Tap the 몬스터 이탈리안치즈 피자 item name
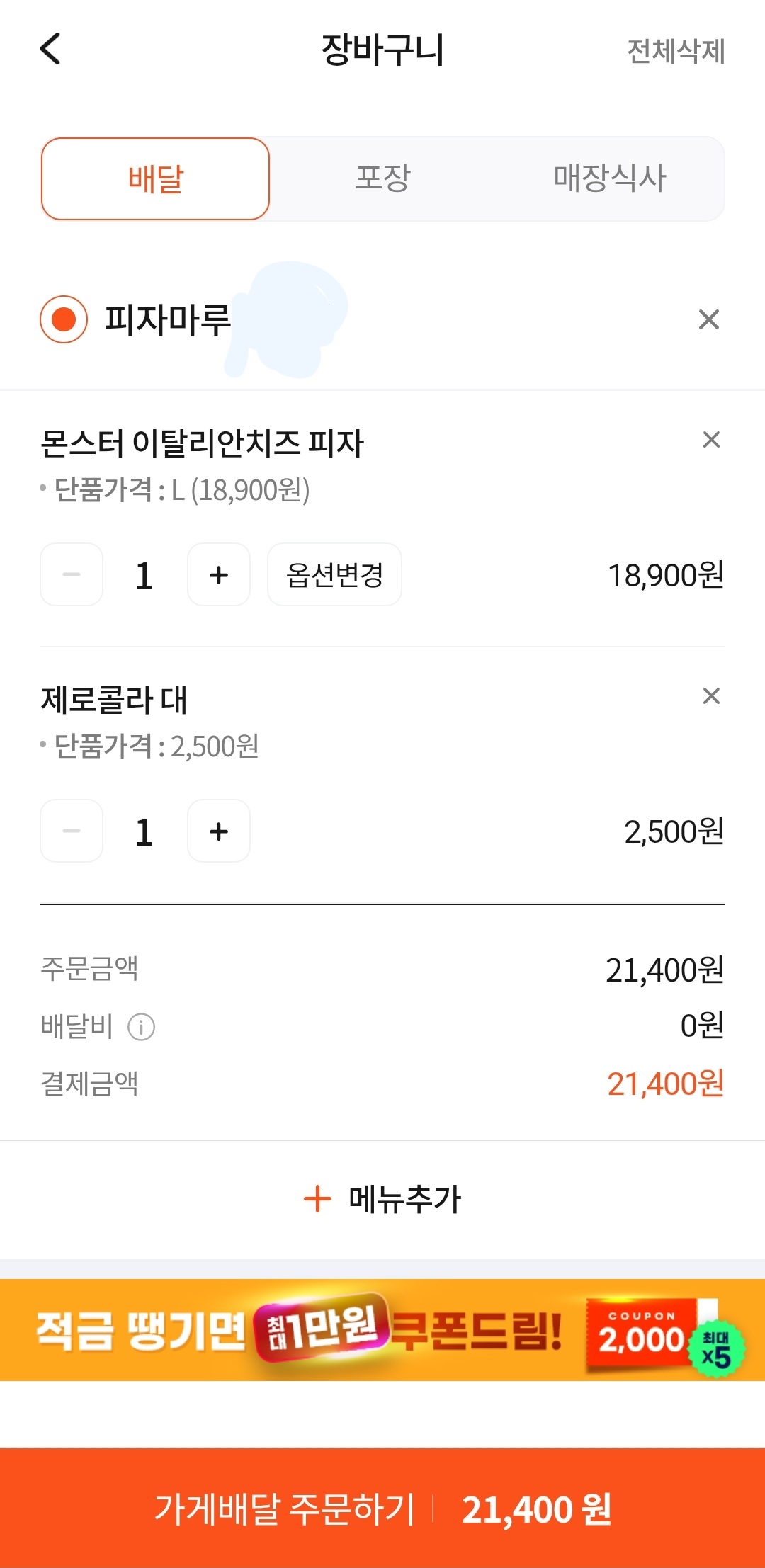 click(x=202, y=444)
